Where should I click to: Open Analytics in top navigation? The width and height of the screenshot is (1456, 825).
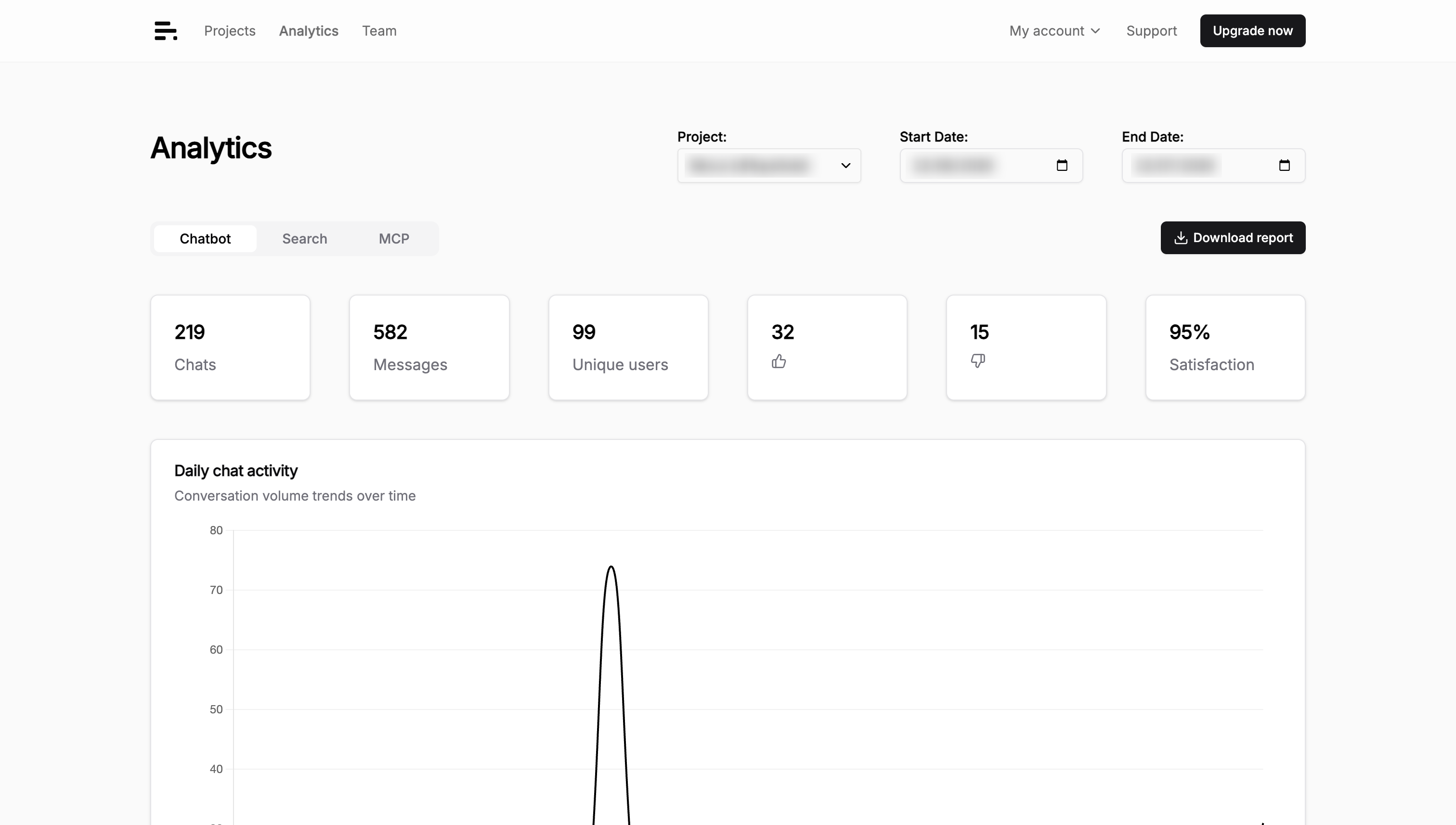[308, 31]
